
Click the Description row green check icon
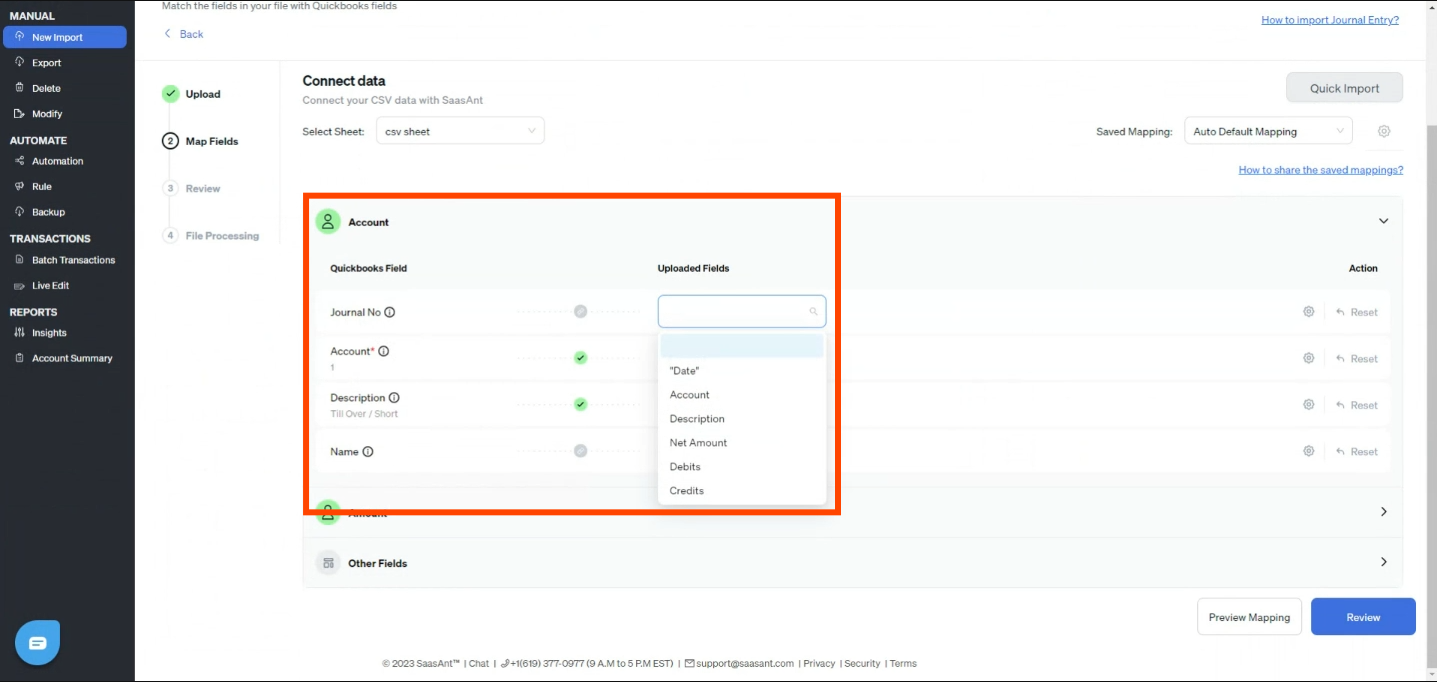click(580, 404)
